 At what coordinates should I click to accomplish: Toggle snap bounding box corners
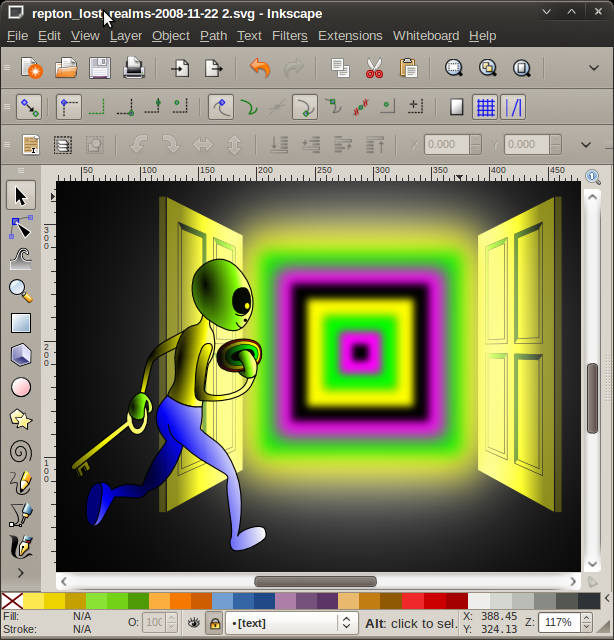click(69, 107)
